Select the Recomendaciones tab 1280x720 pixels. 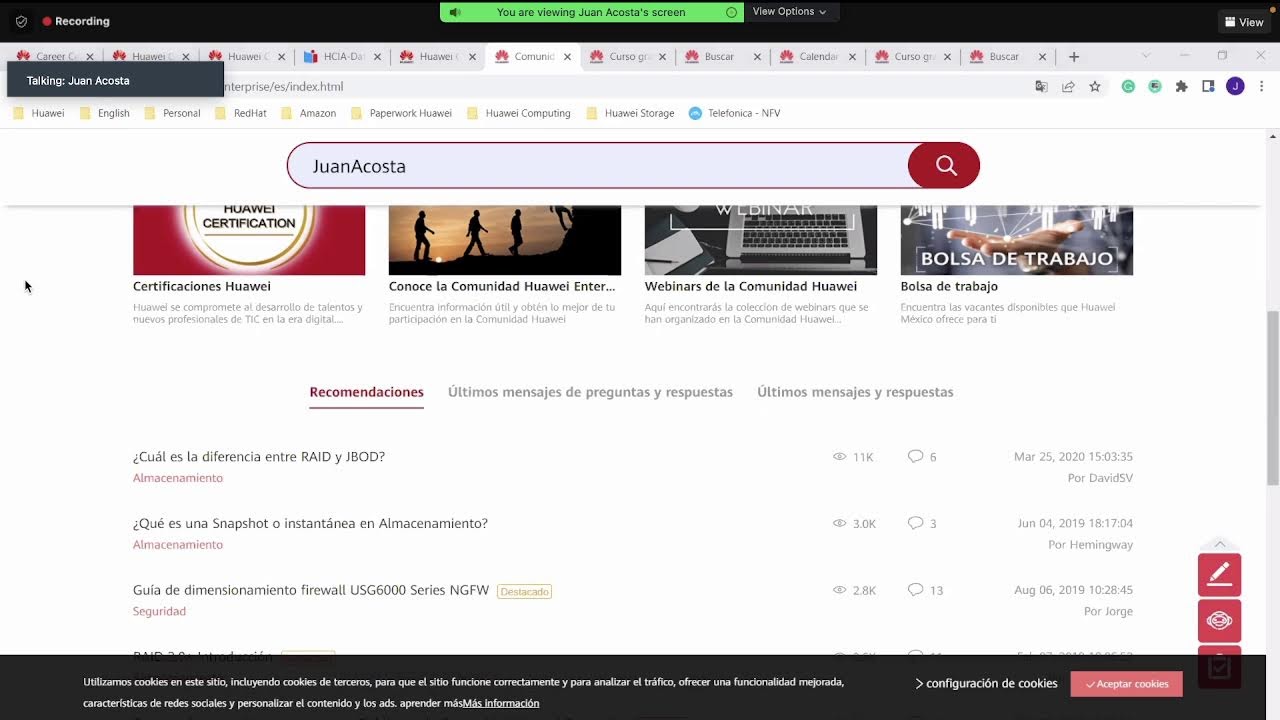pyautogui.click(x=367, y=392)
